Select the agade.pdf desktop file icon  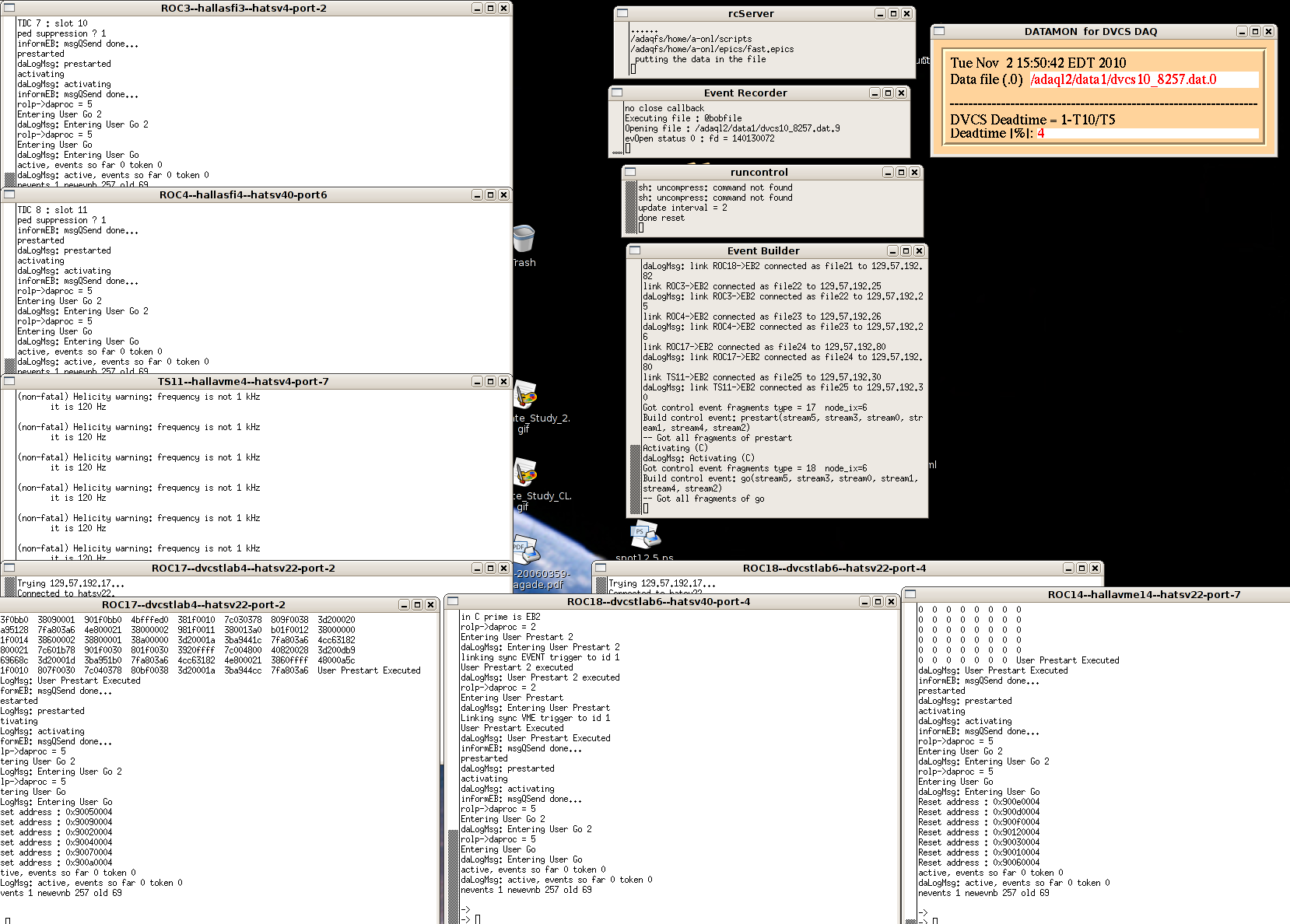tap(525, 550)
